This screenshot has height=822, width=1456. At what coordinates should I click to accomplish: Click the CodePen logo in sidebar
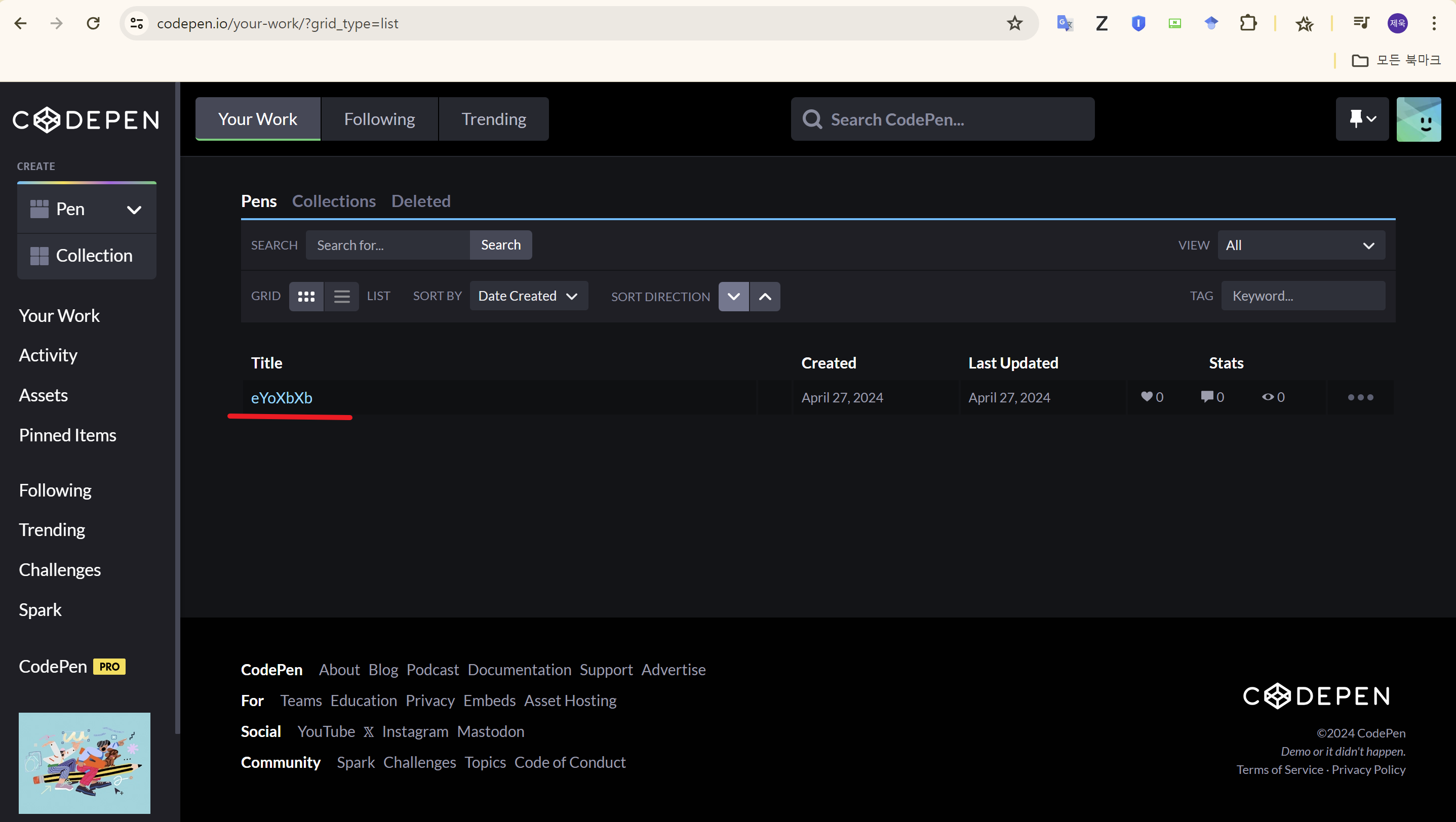click(x=86, y=120)
